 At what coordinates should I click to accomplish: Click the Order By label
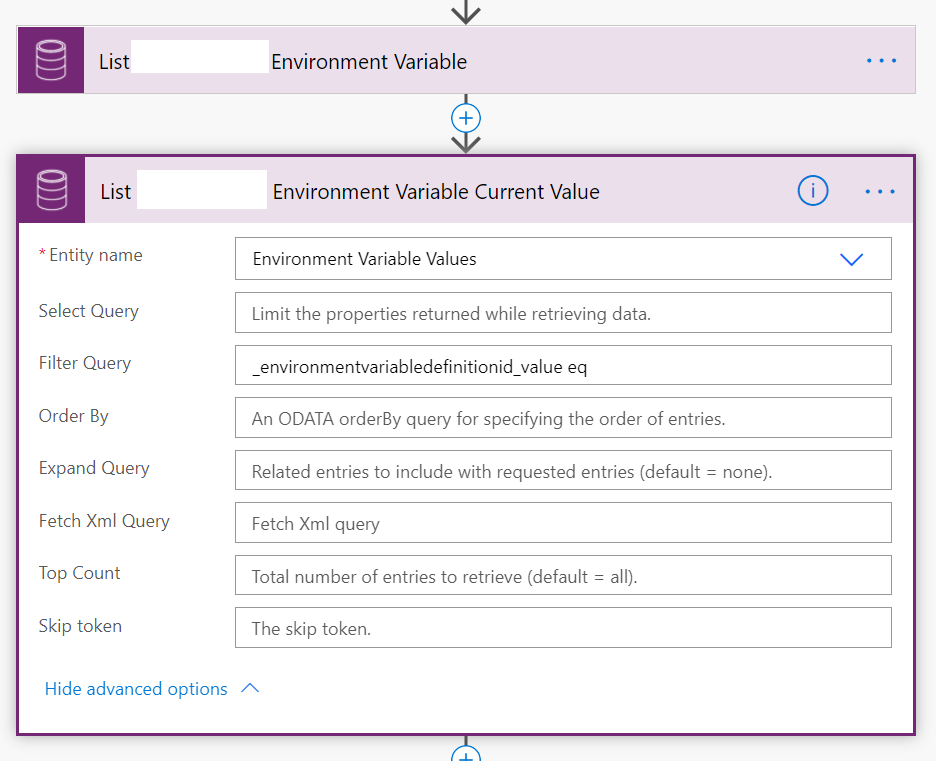[x=73, y=416]
